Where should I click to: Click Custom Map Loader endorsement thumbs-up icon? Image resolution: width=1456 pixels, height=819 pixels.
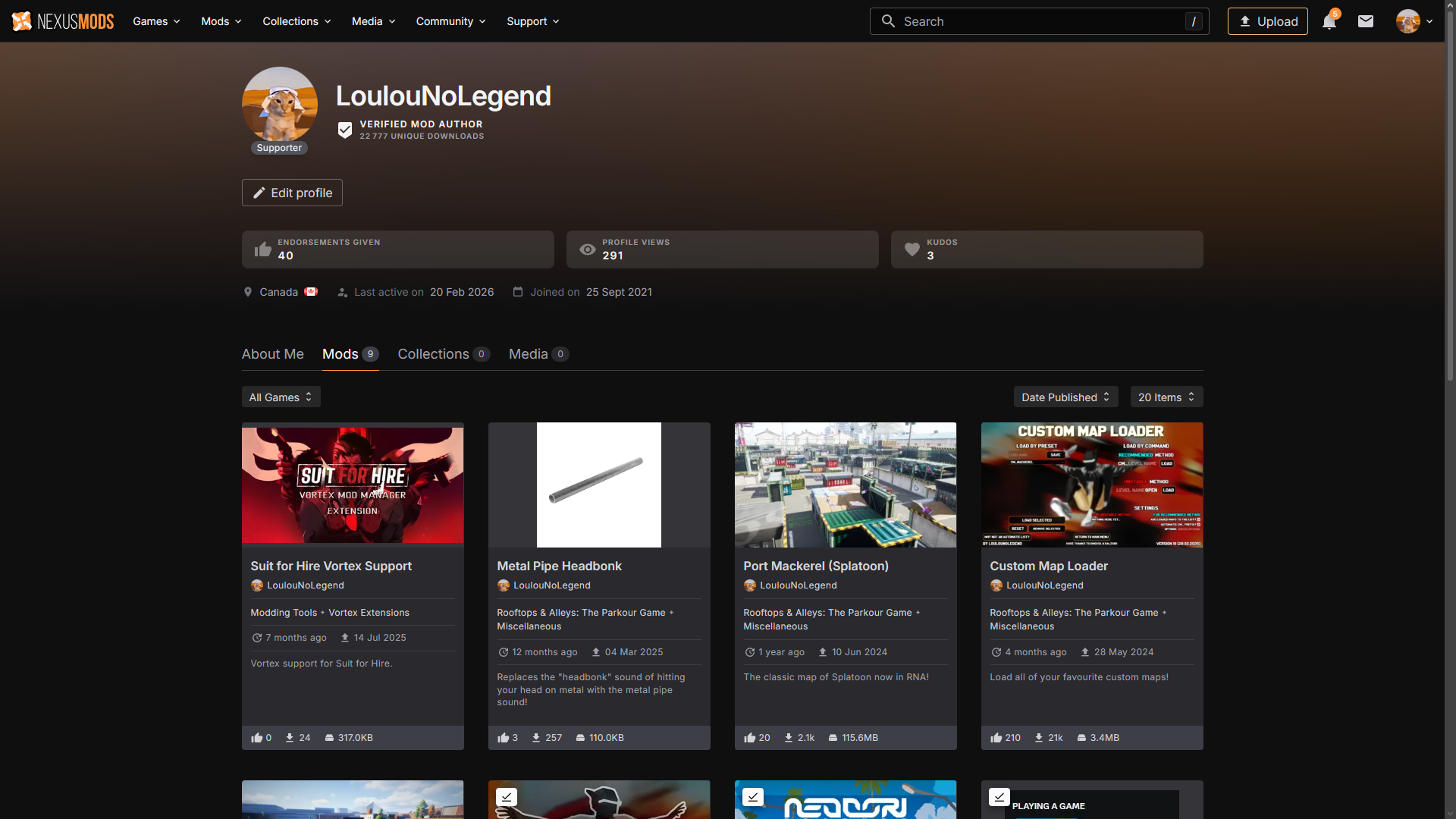(996, 738)
